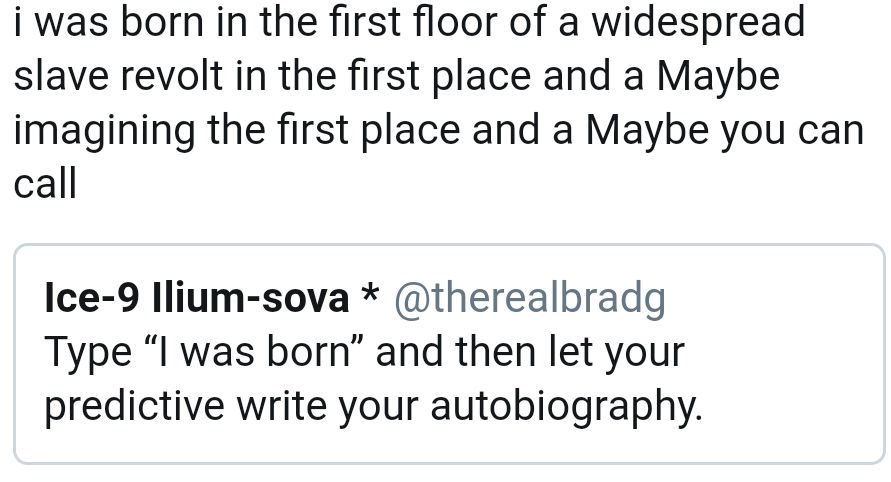Click the word "call" ending the tweet
The image size is (891, 482).
point(45,184)
